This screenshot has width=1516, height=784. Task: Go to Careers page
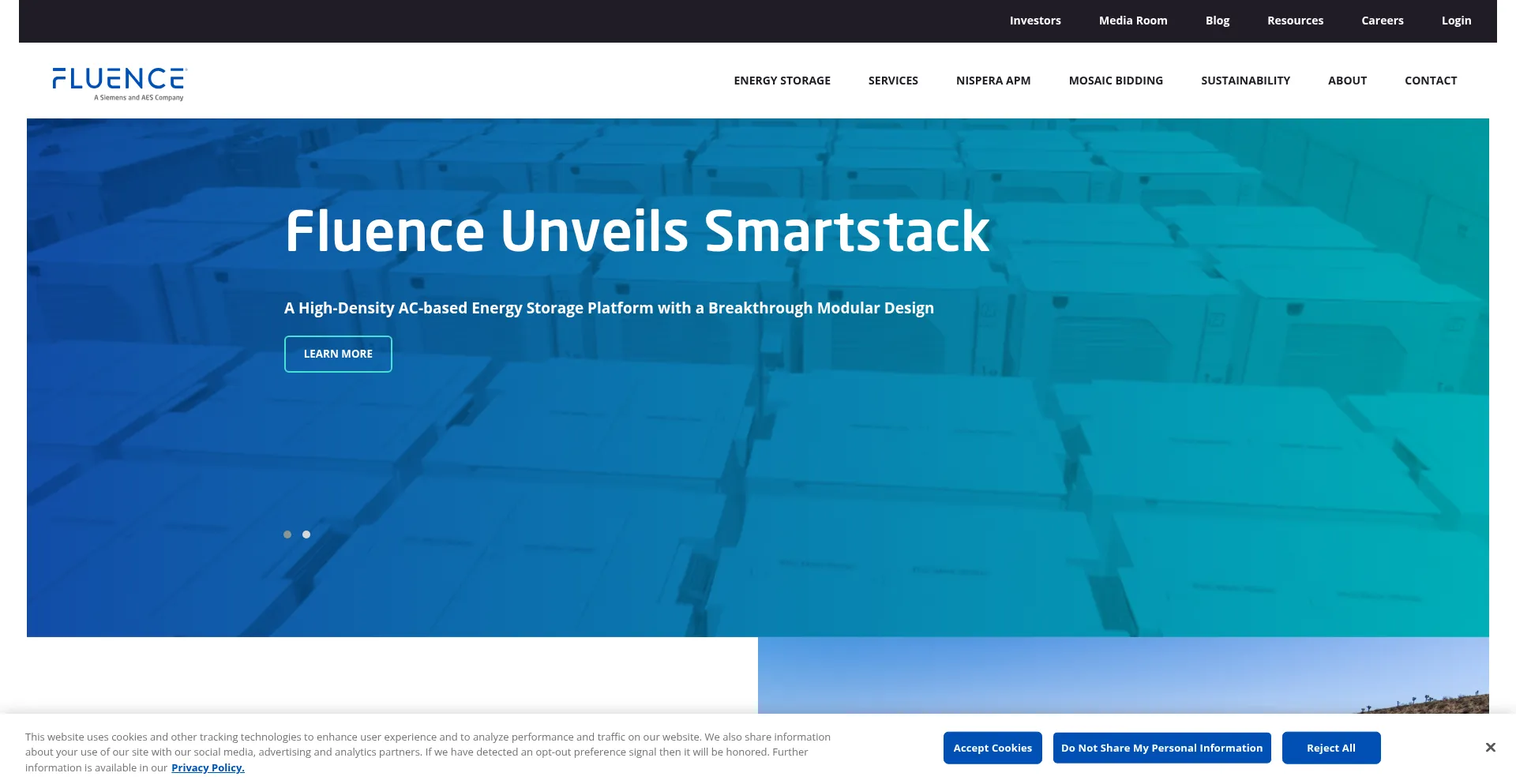point(1383,21)
